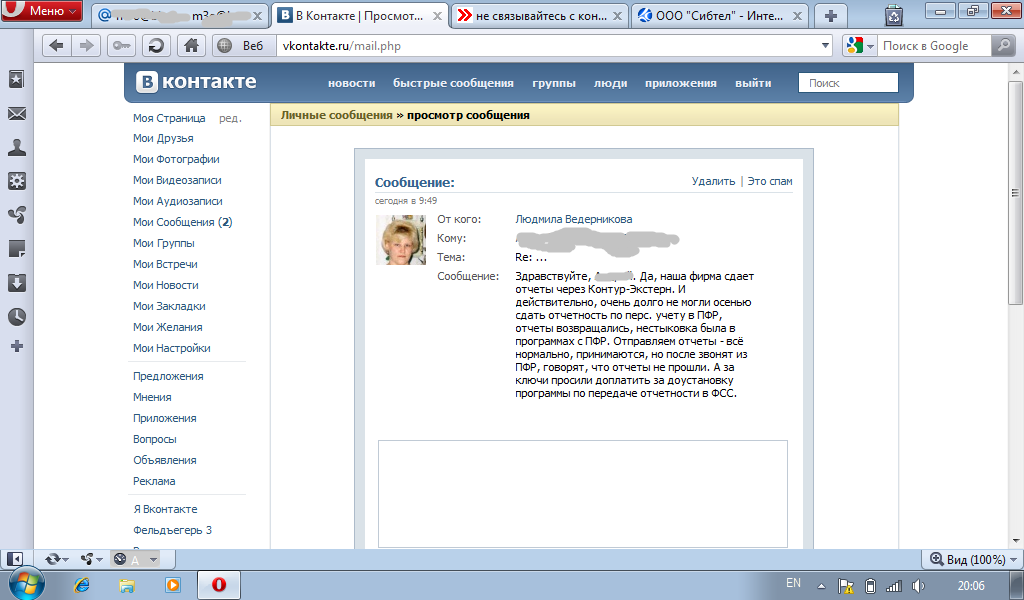Open the Mail panel in the Opera sidebar
Viewport: 1024px width, 600px height.
pos(16,114)
